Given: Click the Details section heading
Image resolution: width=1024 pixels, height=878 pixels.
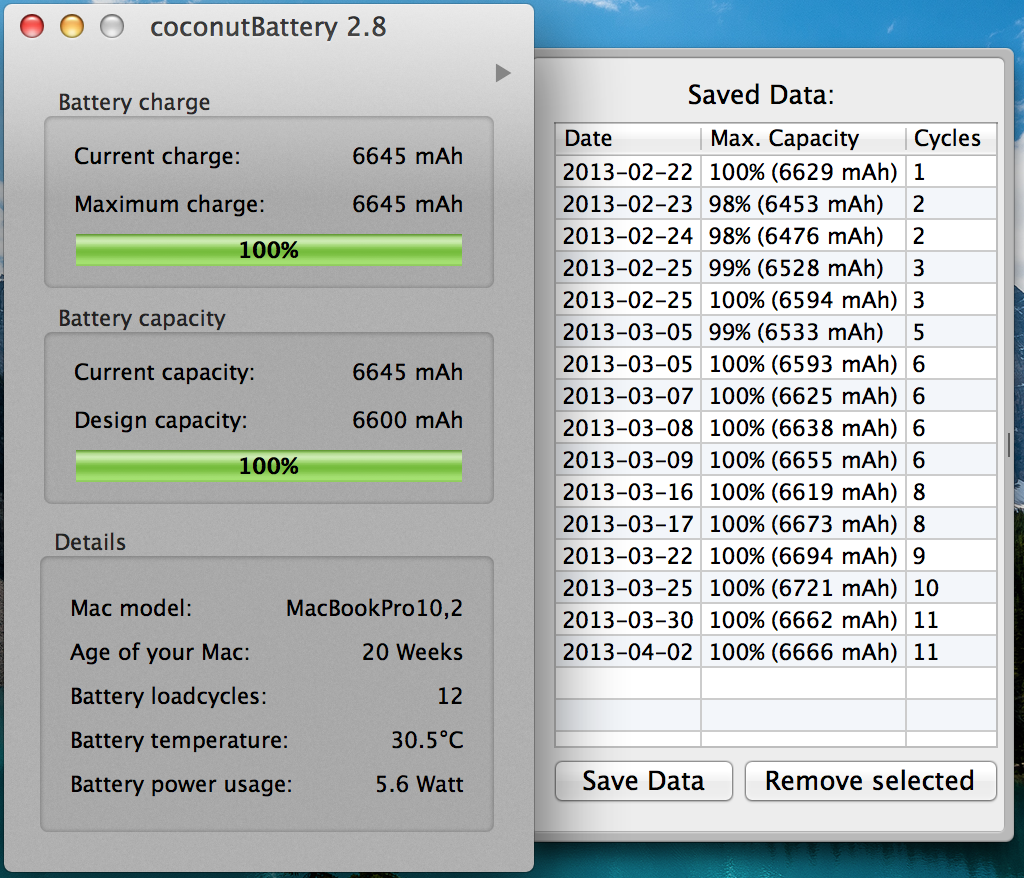Looking at the screenshot, I should coord(90,542).
